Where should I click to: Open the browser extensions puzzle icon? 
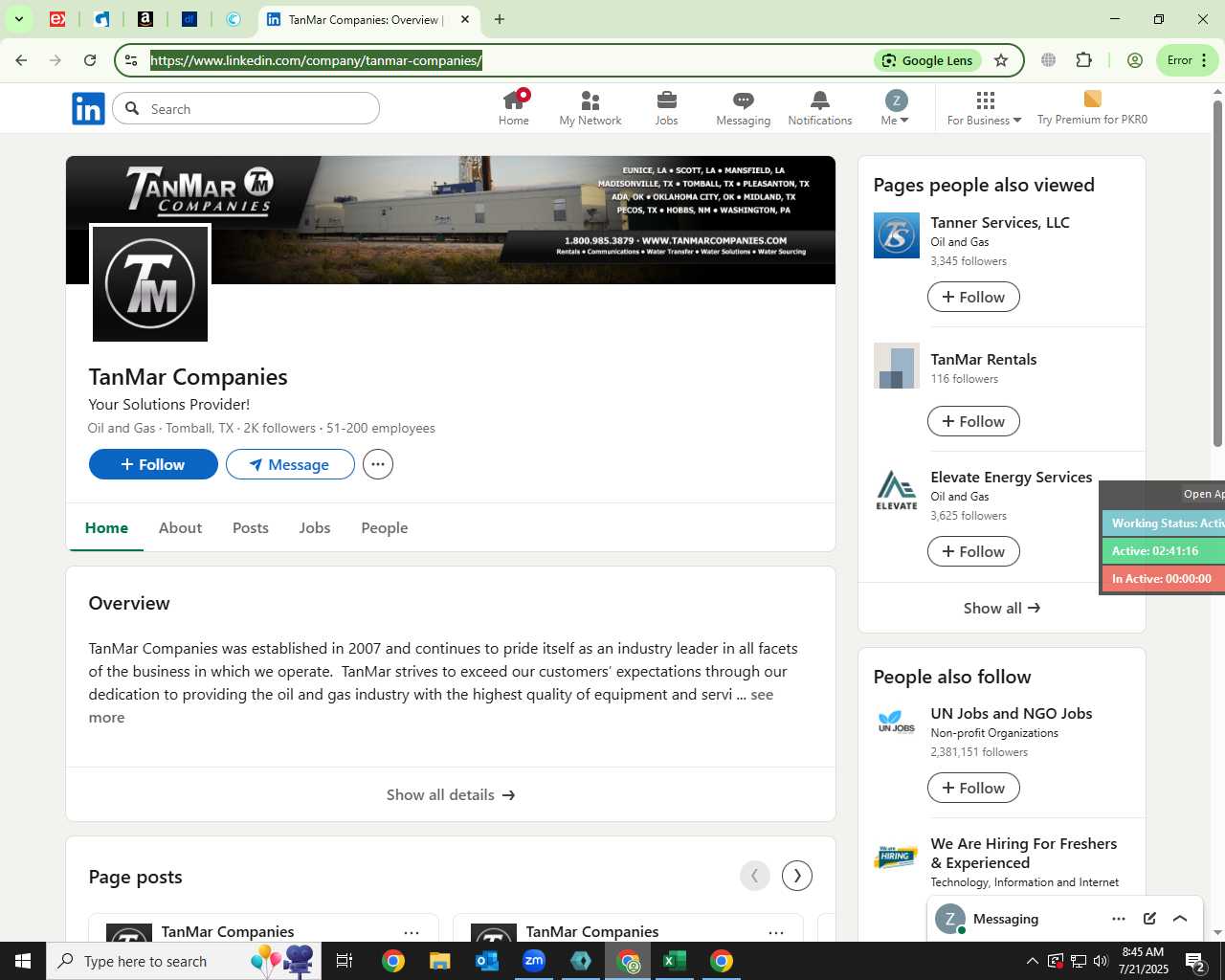[x=1083, y=60]
